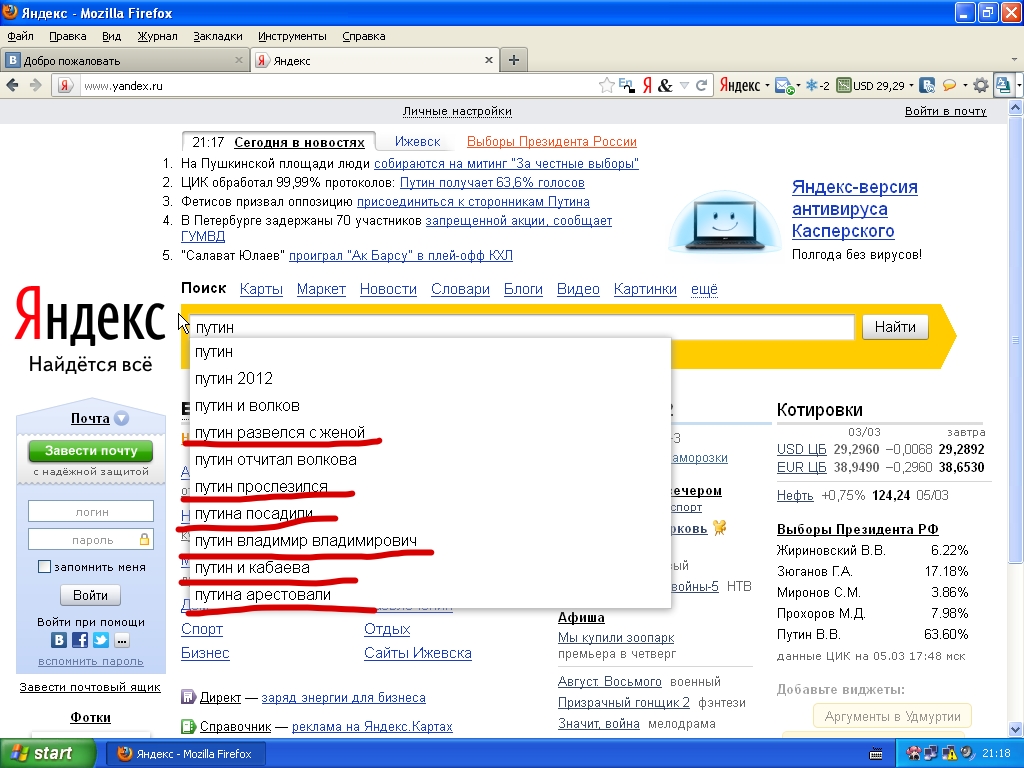The width and height of the screenshot is (1024, 768).
Task: Click the En keyboard language icon in the address bar
Action: [x=626, y=86]
